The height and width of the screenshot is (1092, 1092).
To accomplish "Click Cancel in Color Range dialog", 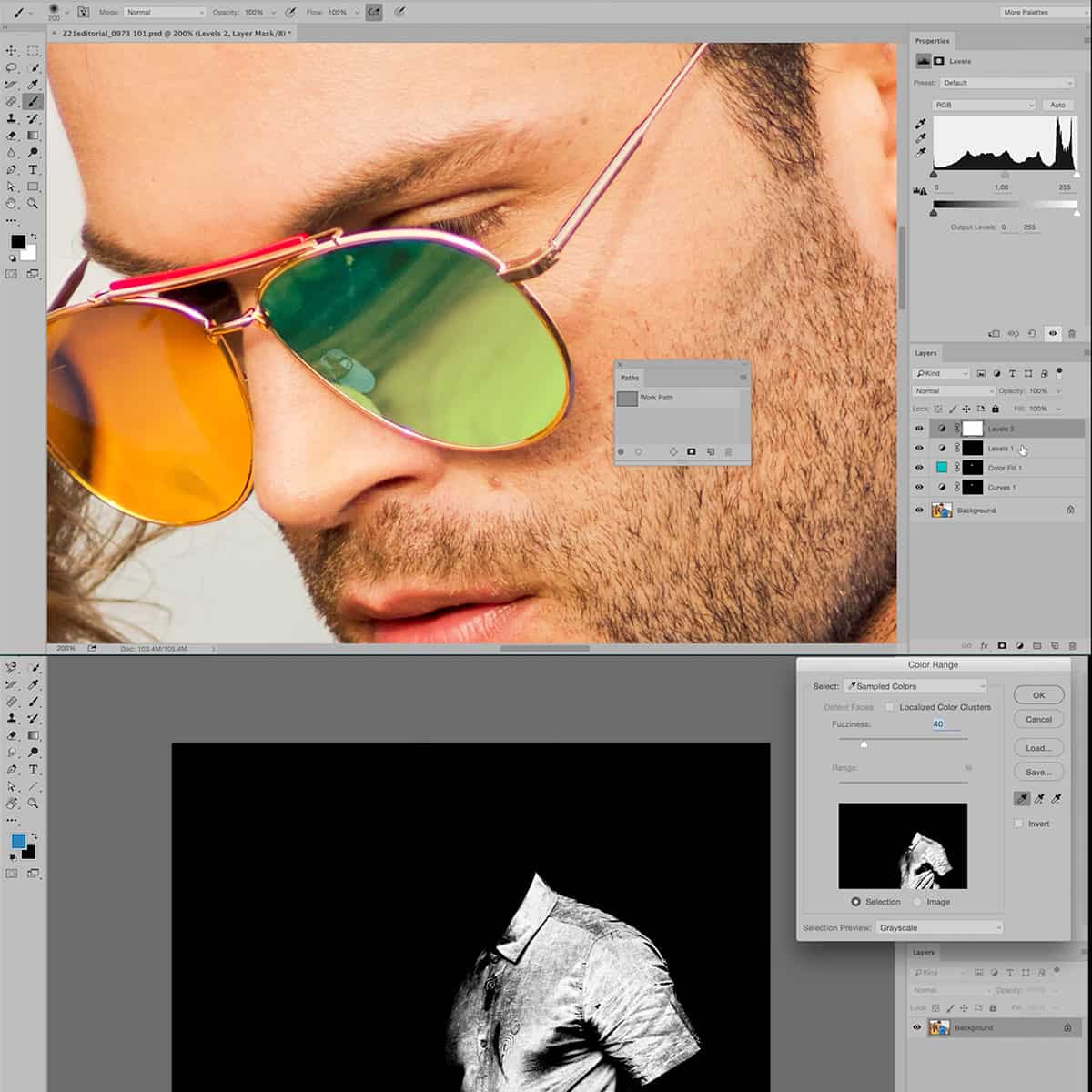I will coord(1038,719).
